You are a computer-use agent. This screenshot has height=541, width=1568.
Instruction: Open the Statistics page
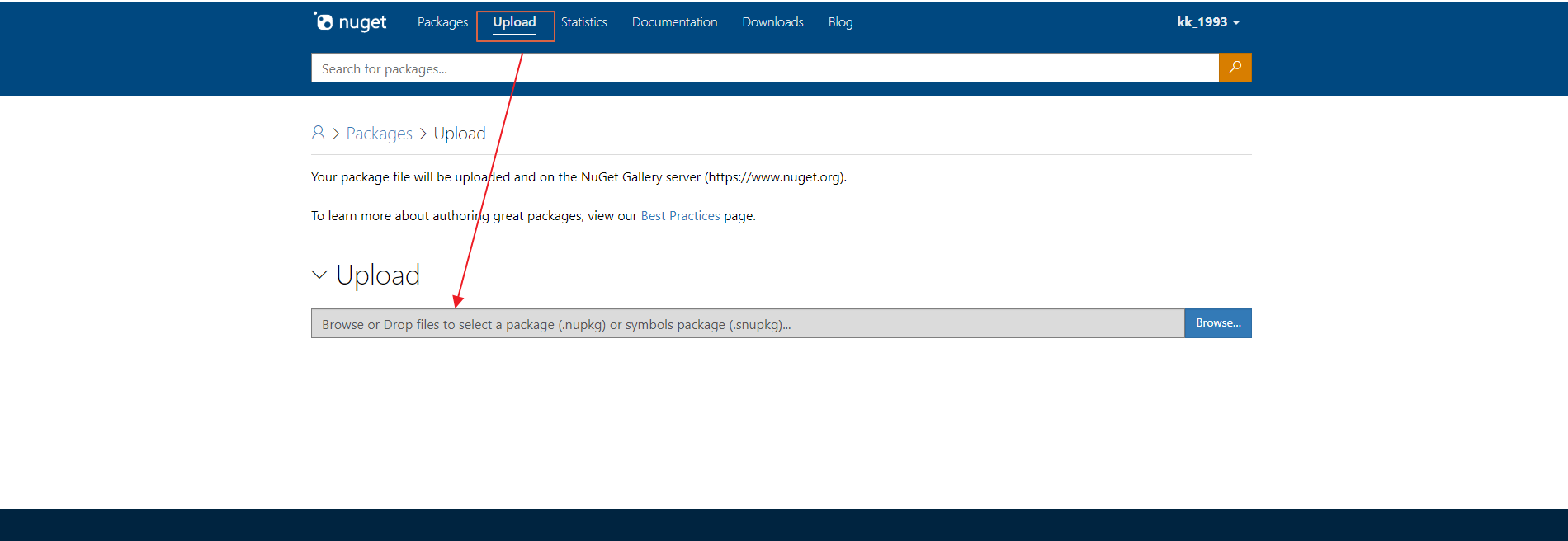click(584, 22)
